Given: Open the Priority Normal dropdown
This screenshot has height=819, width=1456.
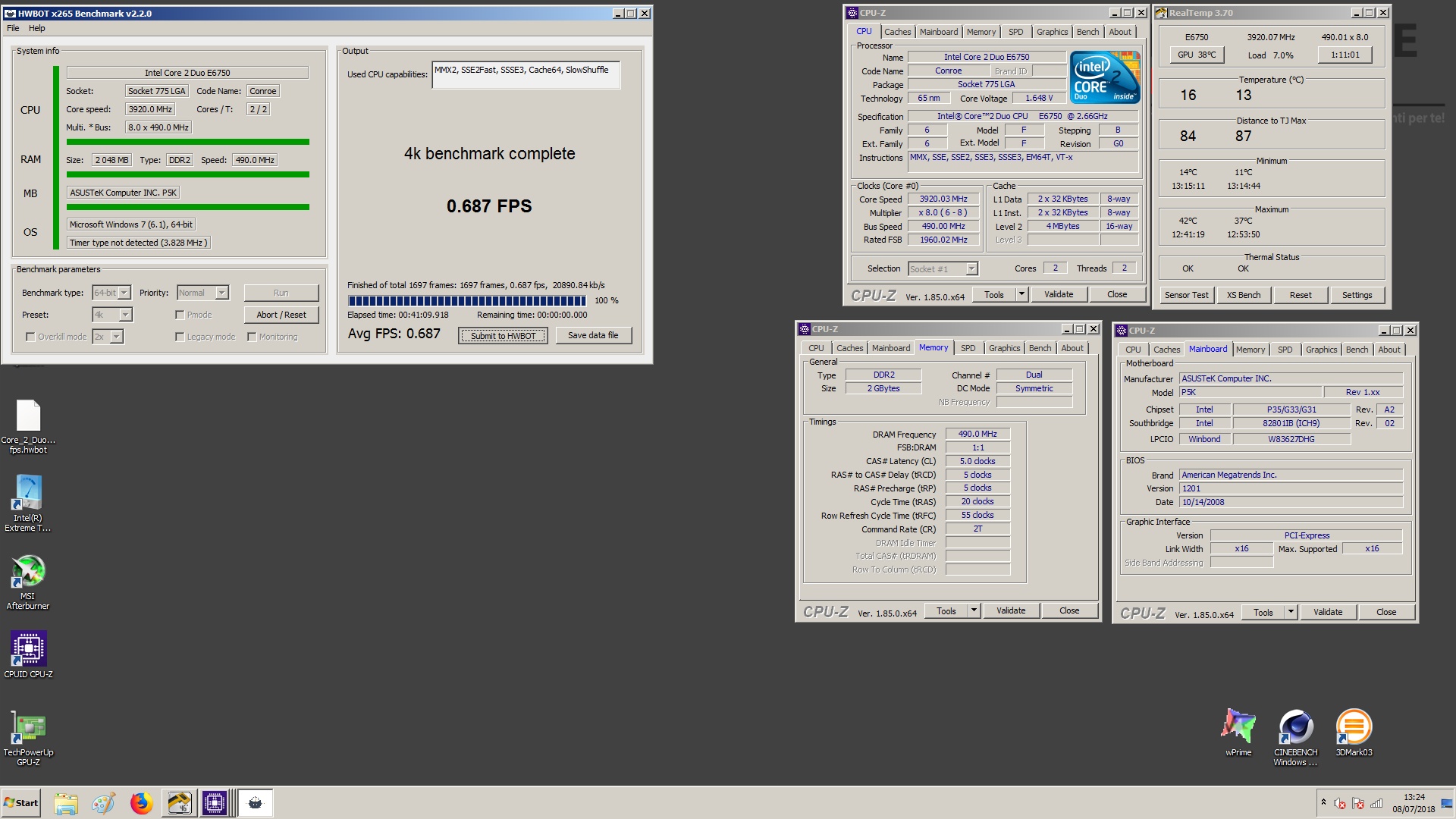Looking at the screenshot, I should pos(222,293).
